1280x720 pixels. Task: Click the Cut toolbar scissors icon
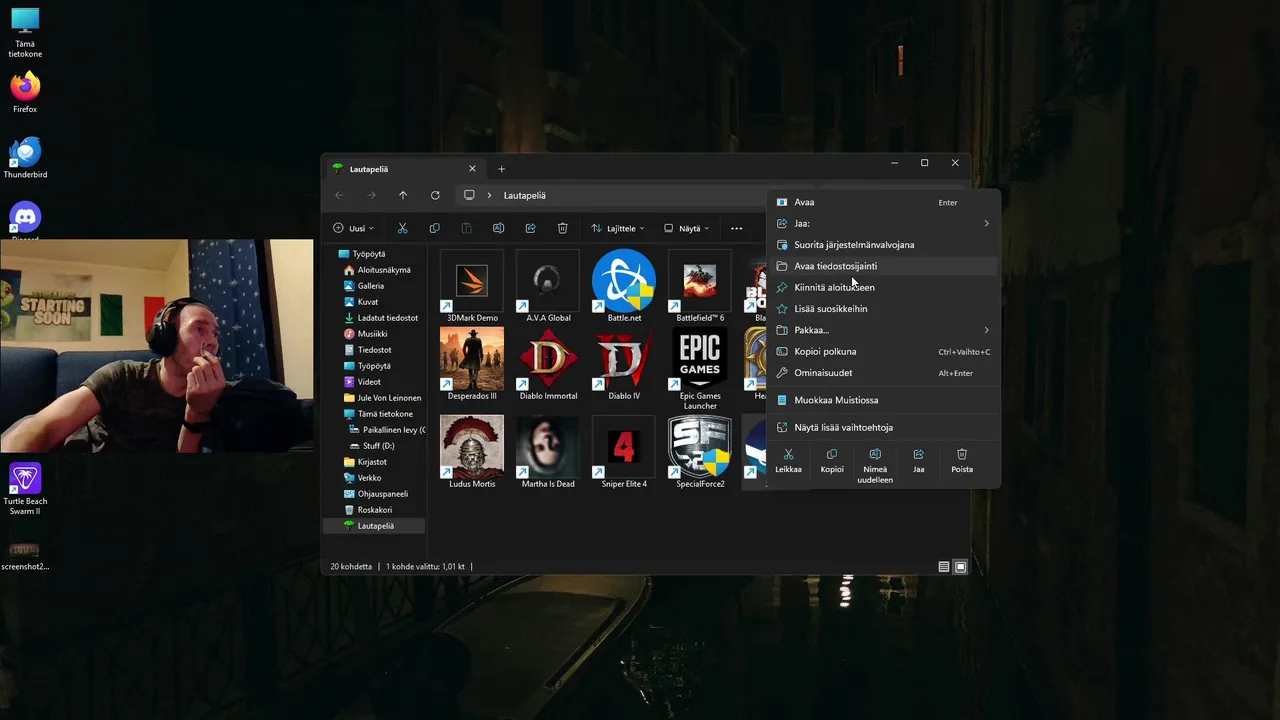[403, 228]
